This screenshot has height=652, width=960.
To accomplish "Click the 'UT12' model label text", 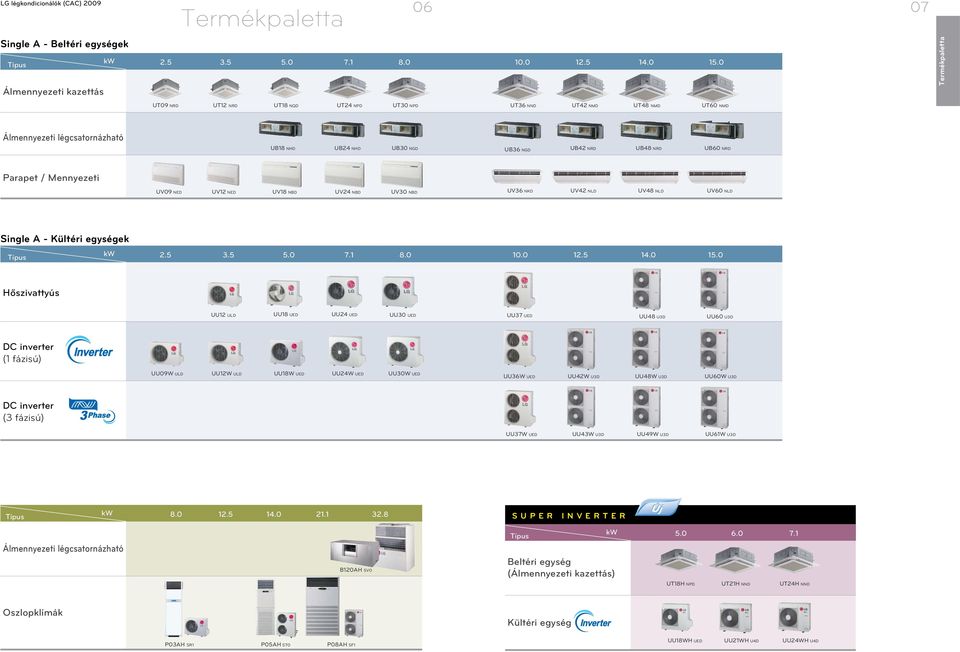I will click(x=225, y=105).
